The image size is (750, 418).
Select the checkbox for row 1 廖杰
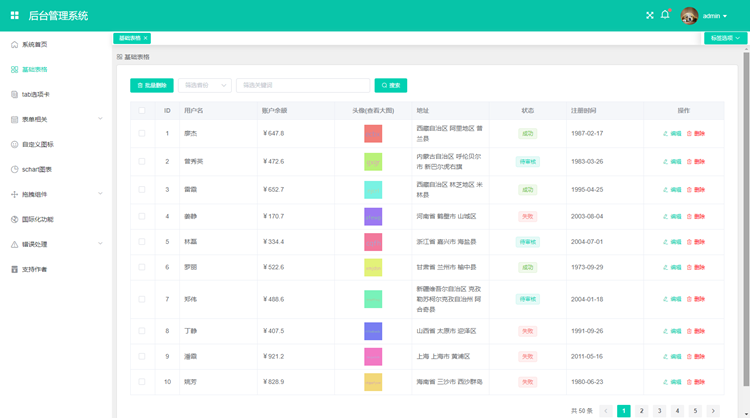coord(142,133)
